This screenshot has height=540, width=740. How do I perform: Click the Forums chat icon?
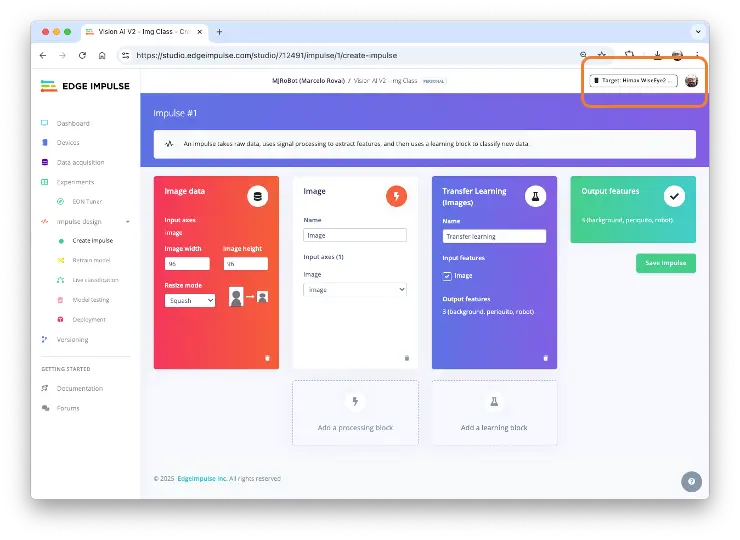(45, 408)
